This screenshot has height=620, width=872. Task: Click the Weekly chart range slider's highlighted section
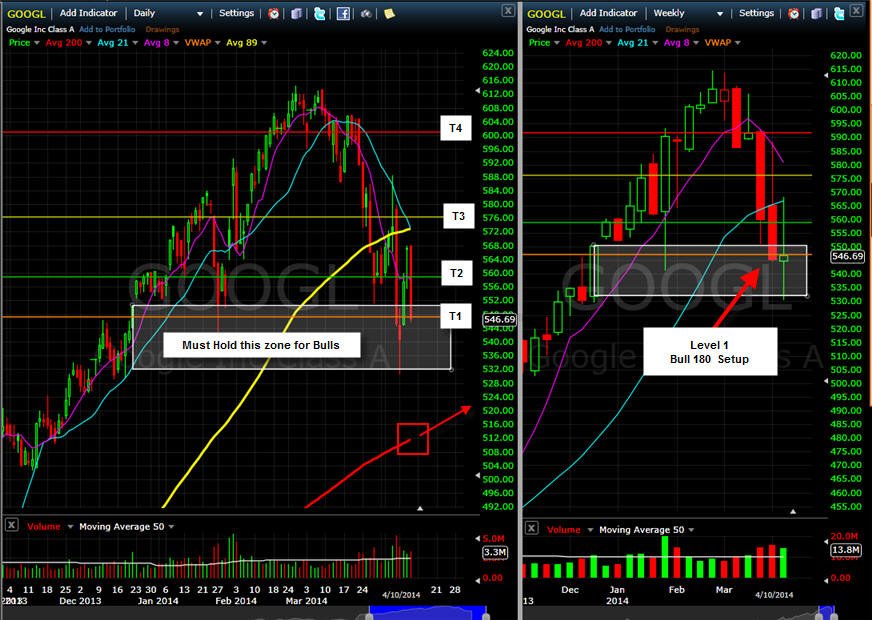pyautogui.click(x=828, y=613)
